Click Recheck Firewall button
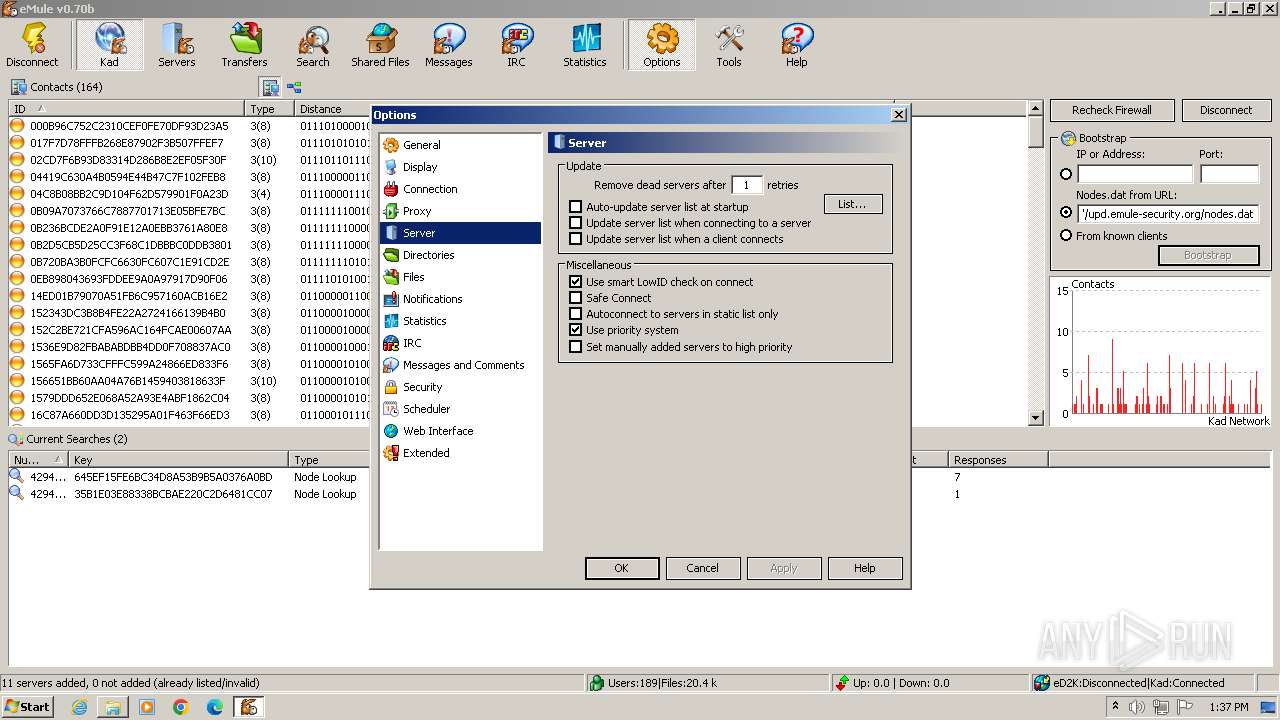The height and width of the screenshot is (720, 1280). [x=1112, y=110]
